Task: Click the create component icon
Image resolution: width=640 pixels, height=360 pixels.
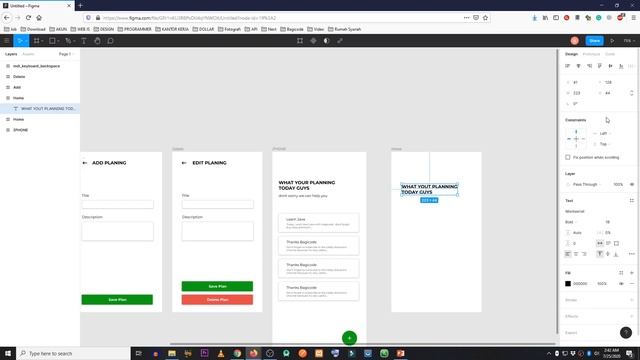Action: pos(313,41)
